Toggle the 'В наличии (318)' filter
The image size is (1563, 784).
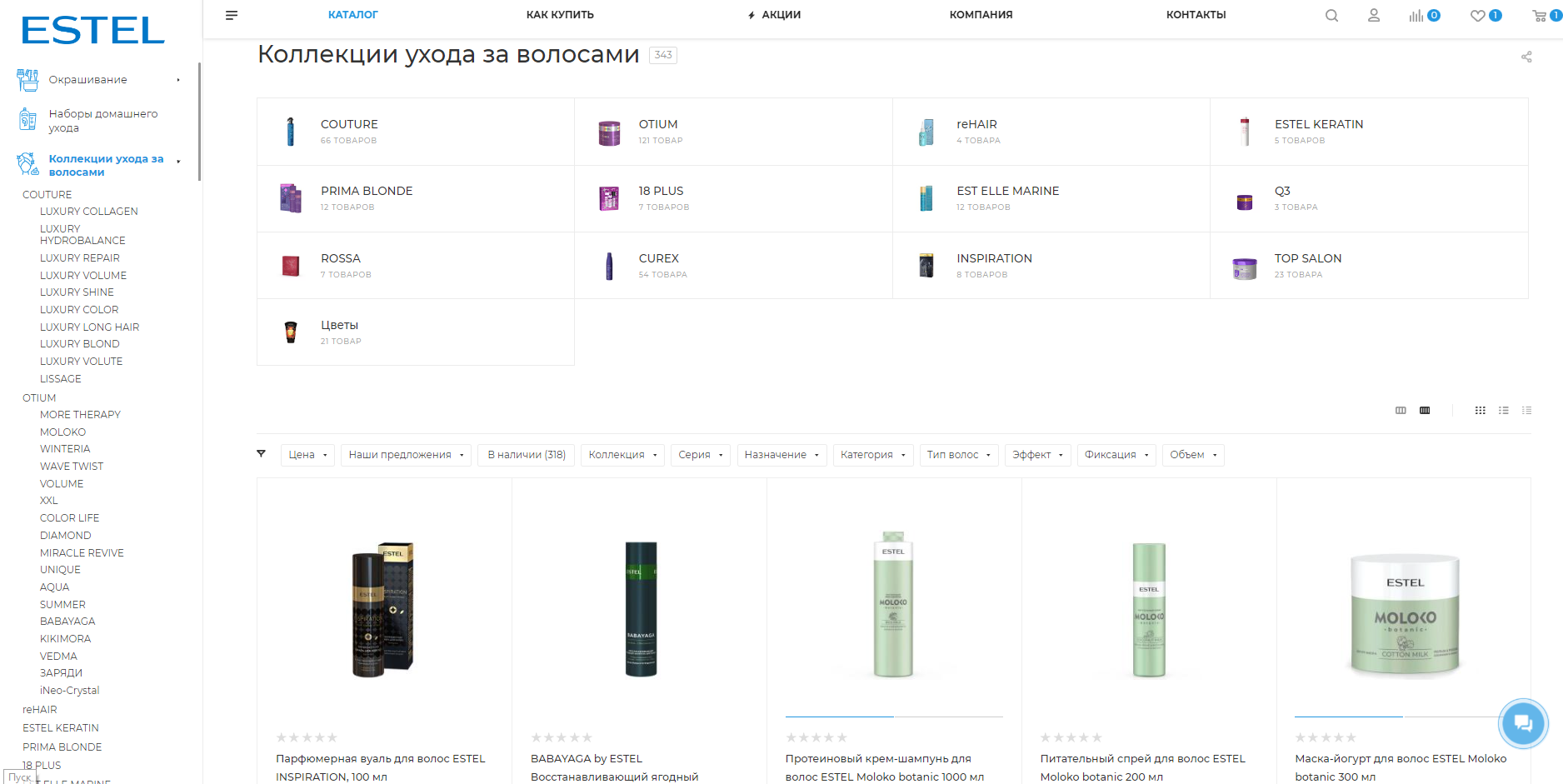[x=526, y=455]
